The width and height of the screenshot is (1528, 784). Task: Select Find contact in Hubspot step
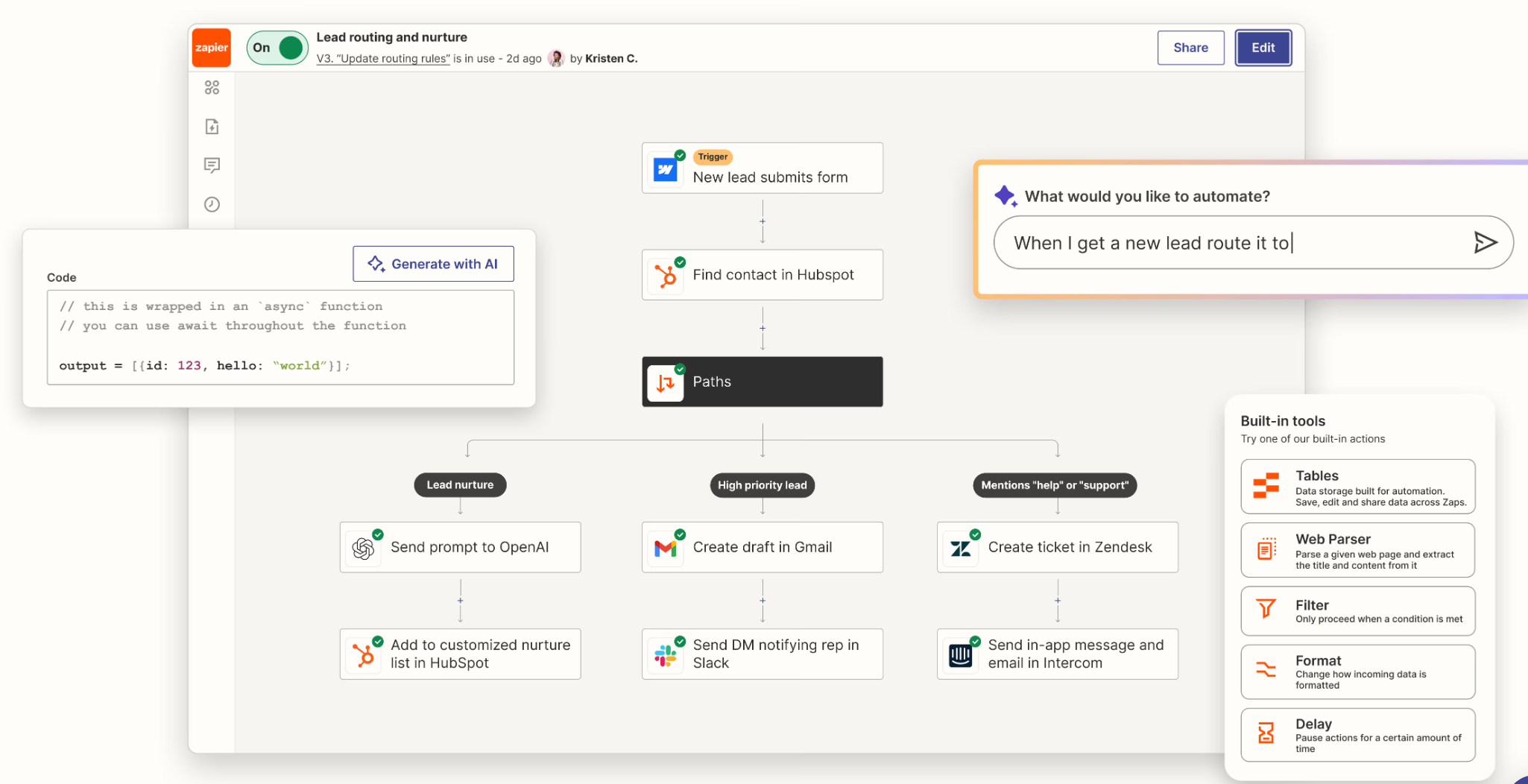pyautogui.click(x=763, y=275)
